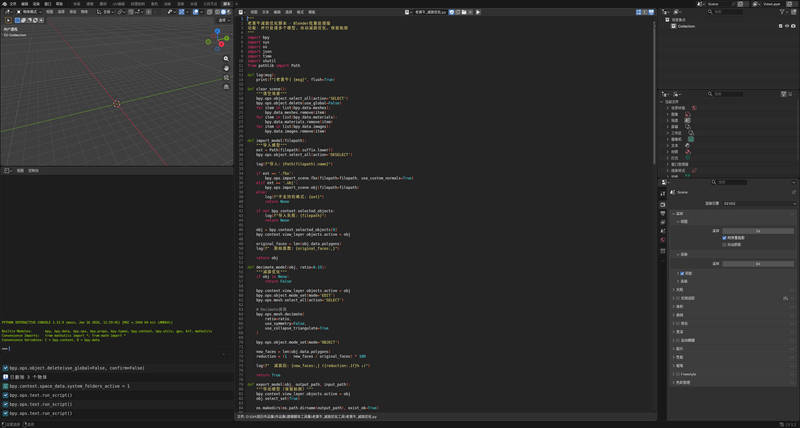The image size is (800, 428).
Task: Open the 帮助 menu in top bar
Action: (59, 4)
